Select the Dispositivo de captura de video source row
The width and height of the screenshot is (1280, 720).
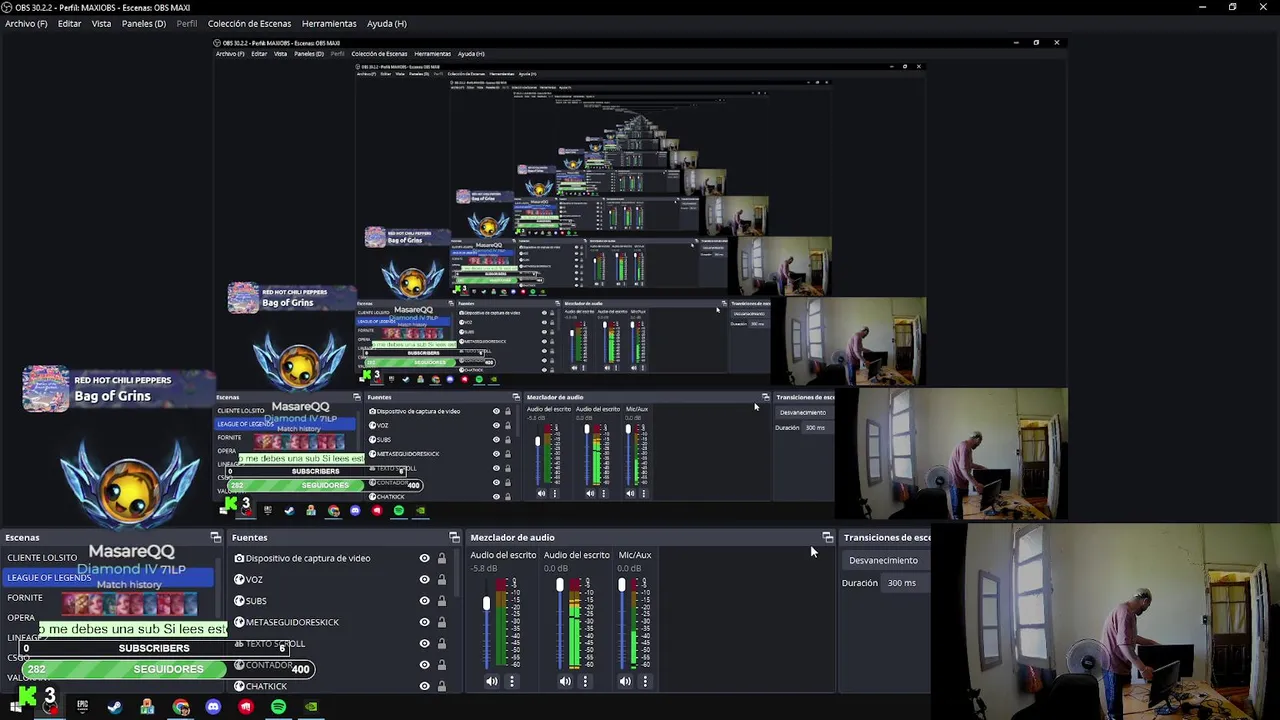point(340,558)
